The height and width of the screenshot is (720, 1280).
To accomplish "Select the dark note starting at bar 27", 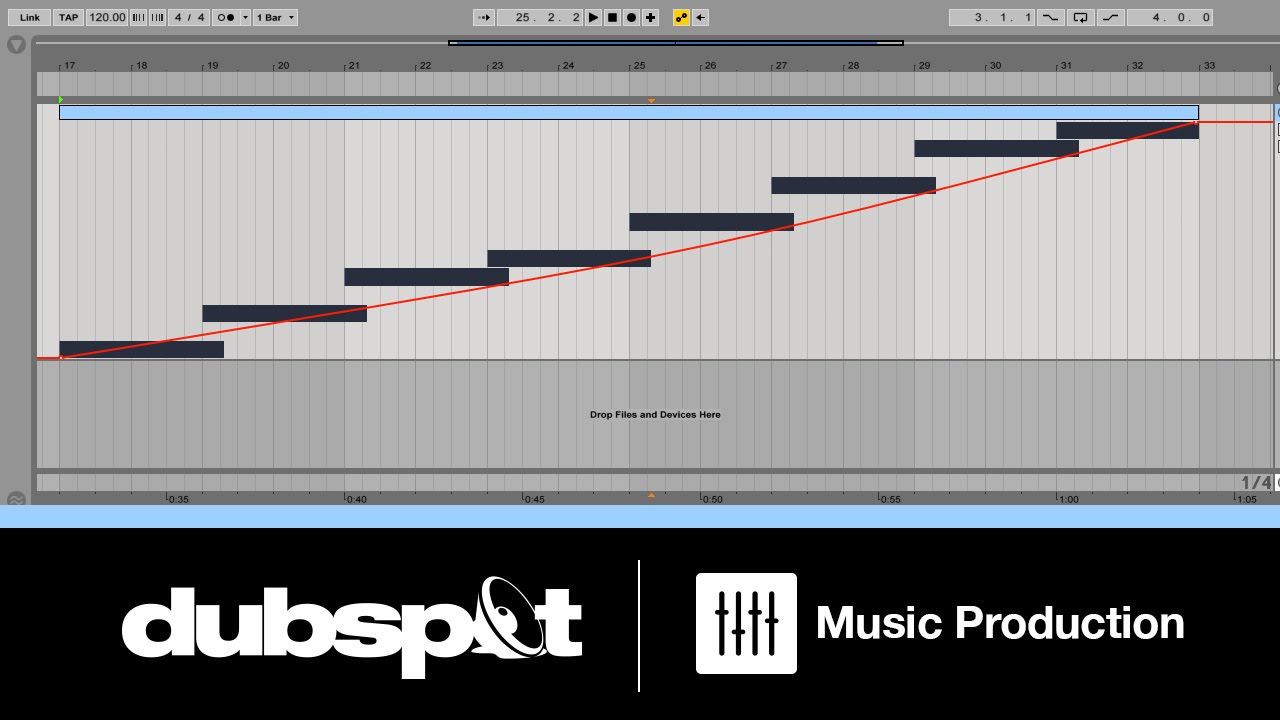I will click(853, 185).
